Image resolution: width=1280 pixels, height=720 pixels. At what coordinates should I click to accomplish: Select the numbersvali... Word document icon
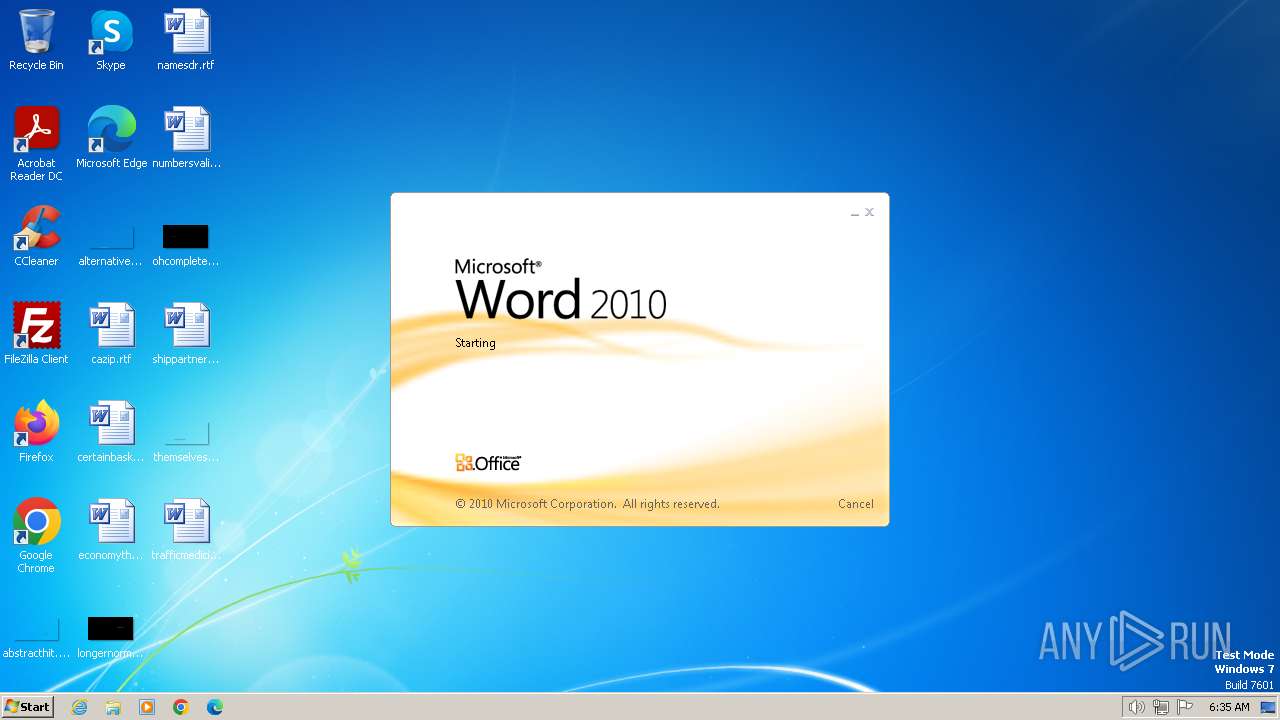tap(186, 138)
